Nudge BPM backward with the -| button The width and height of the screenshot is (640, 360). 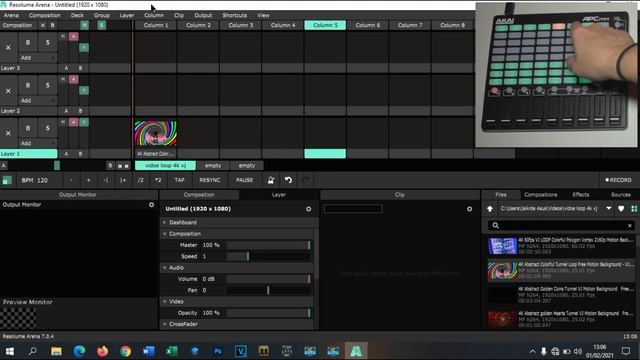pos(106,180)
